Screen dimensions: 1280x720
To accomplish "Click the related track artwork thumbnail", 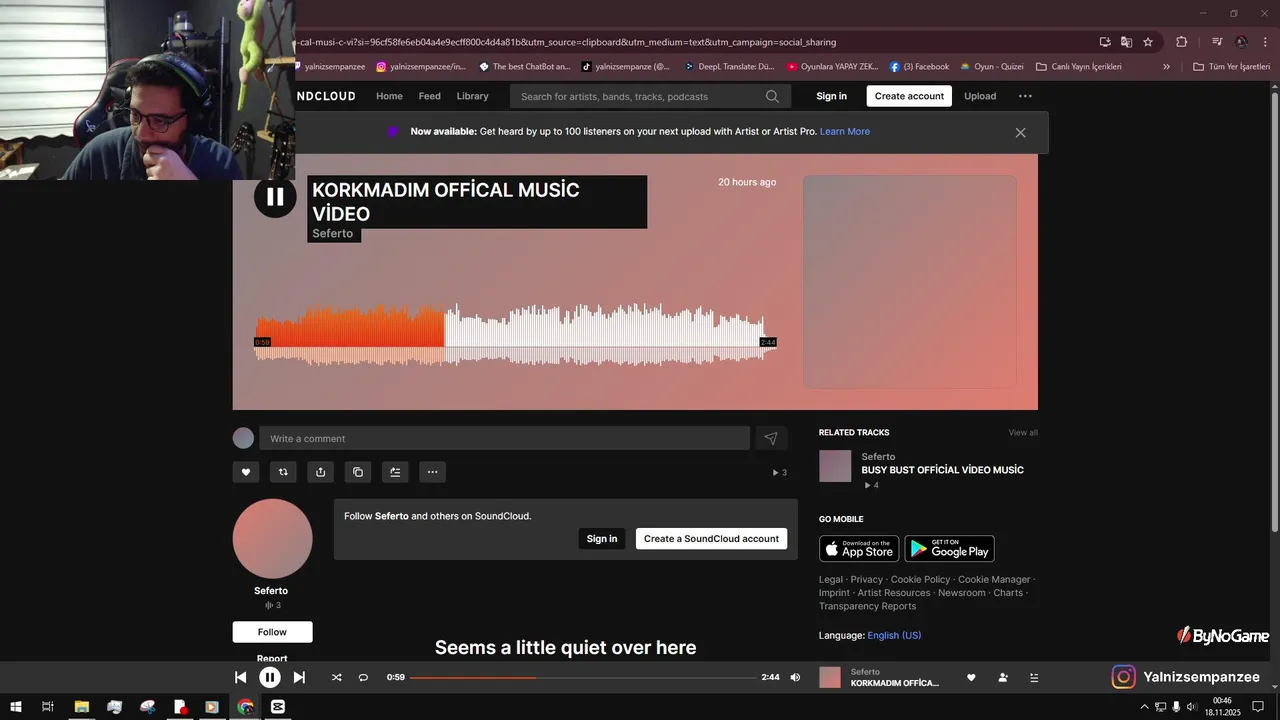I will (835, 466).
